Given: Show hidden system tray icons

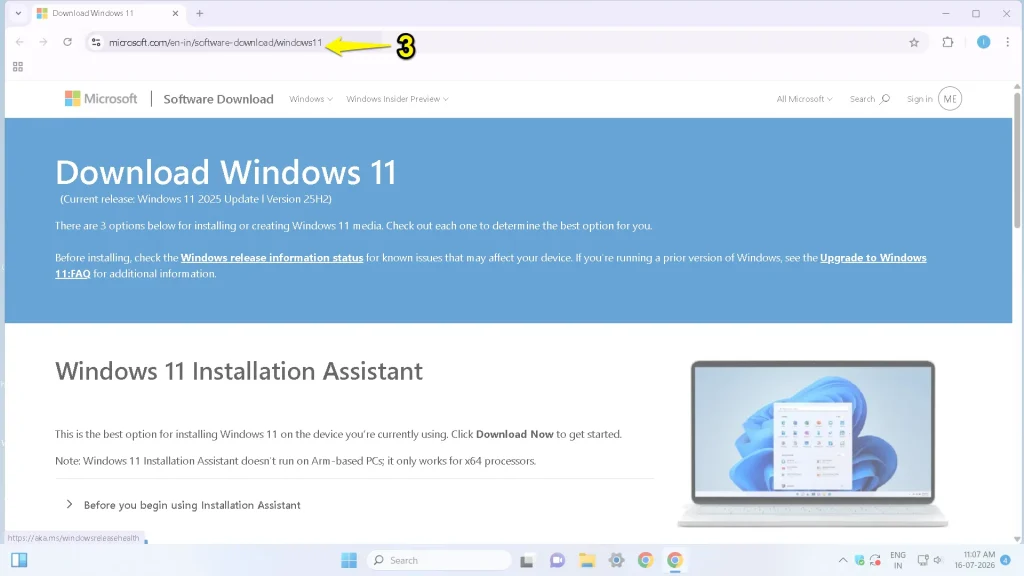Looking at the screenshot, I should coord(842,560).
